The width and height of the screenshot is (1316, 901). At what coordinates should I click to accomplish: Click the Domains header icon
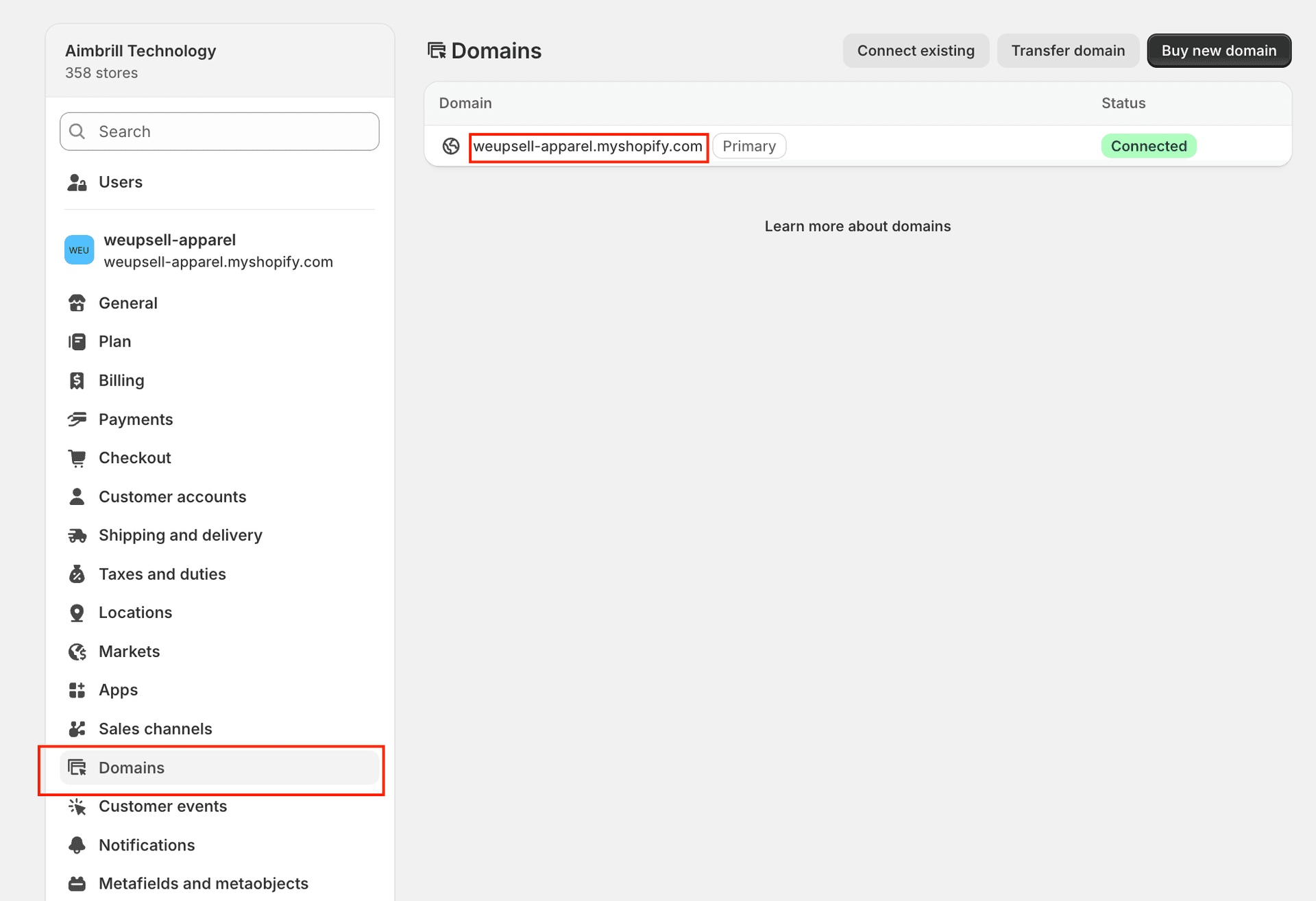(437, 51)
